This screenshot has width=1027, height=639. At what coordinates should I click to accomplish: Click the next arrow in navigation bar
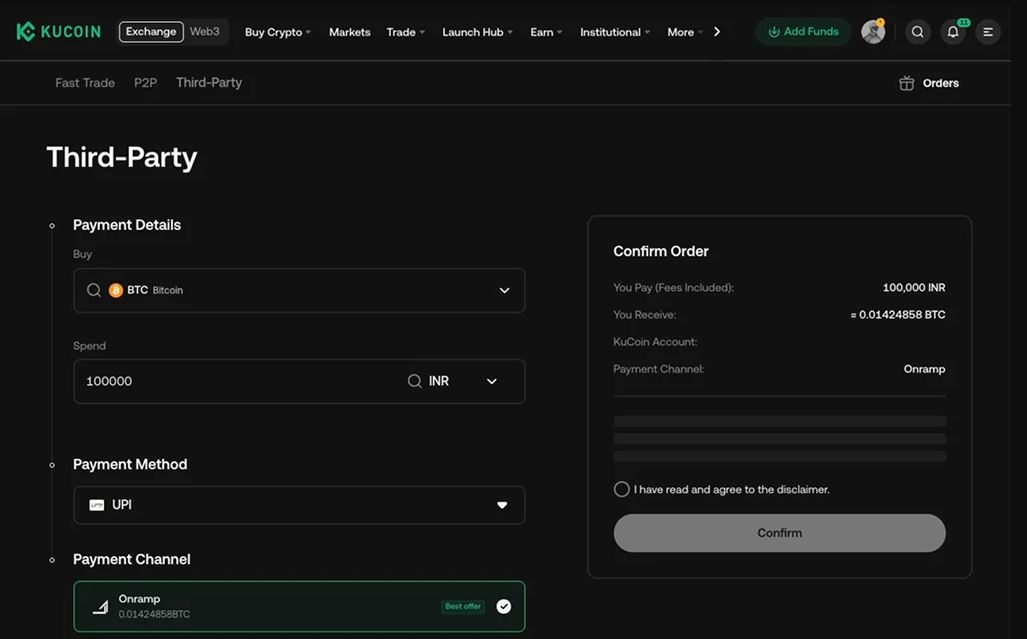point(717,31)
